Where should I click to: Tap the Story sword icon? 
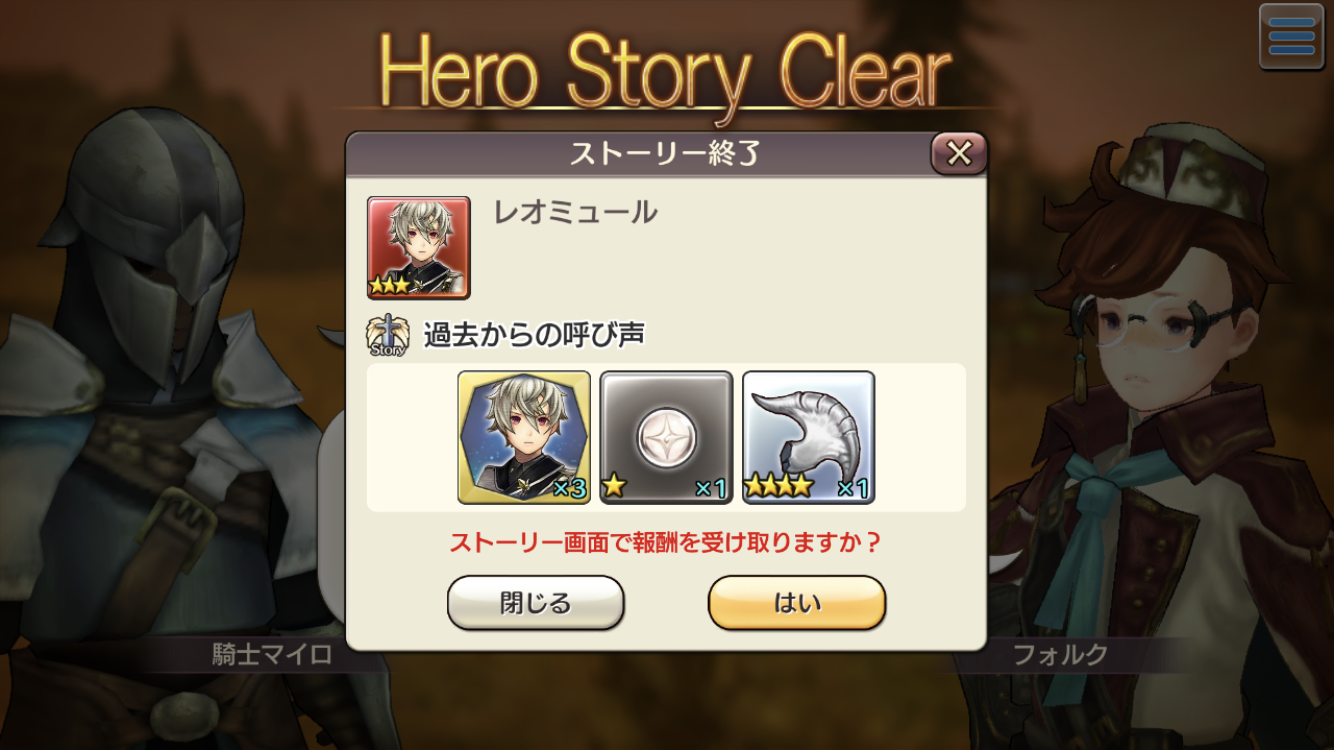(388, 335)
